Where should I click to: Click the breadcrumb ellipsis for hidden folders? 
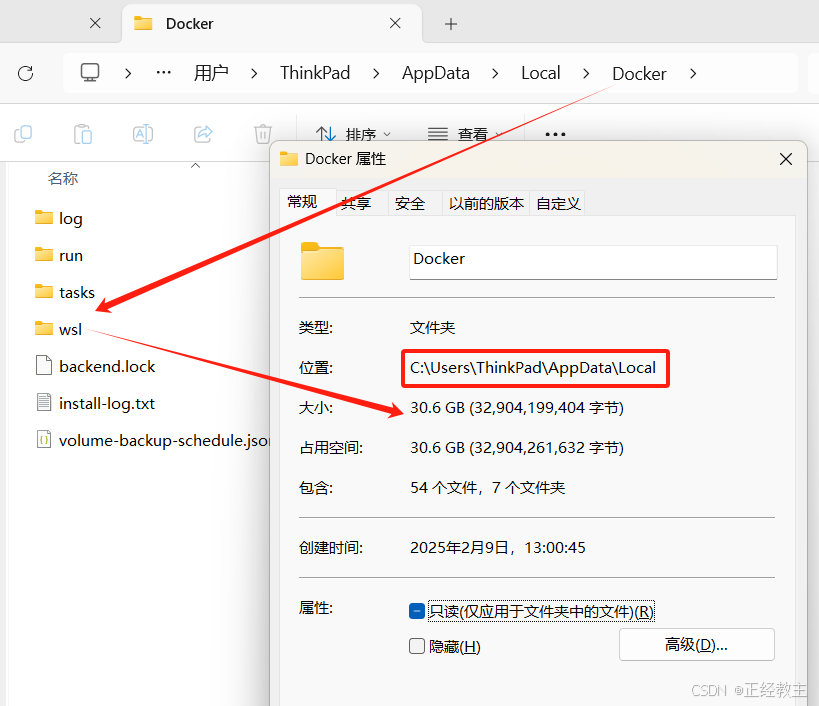point(163,73)
